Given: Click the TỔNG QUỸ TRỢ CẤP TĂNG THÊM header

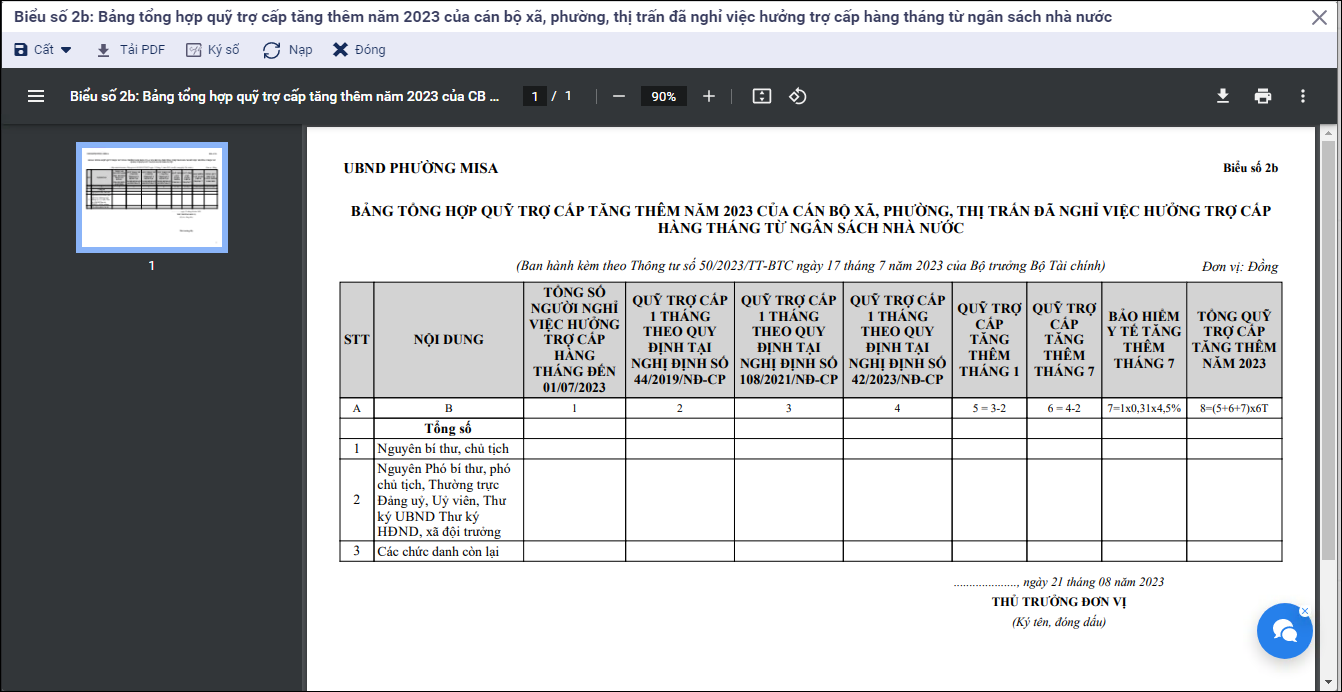Looking at the screenshot, I should (x=1234, y=340).
